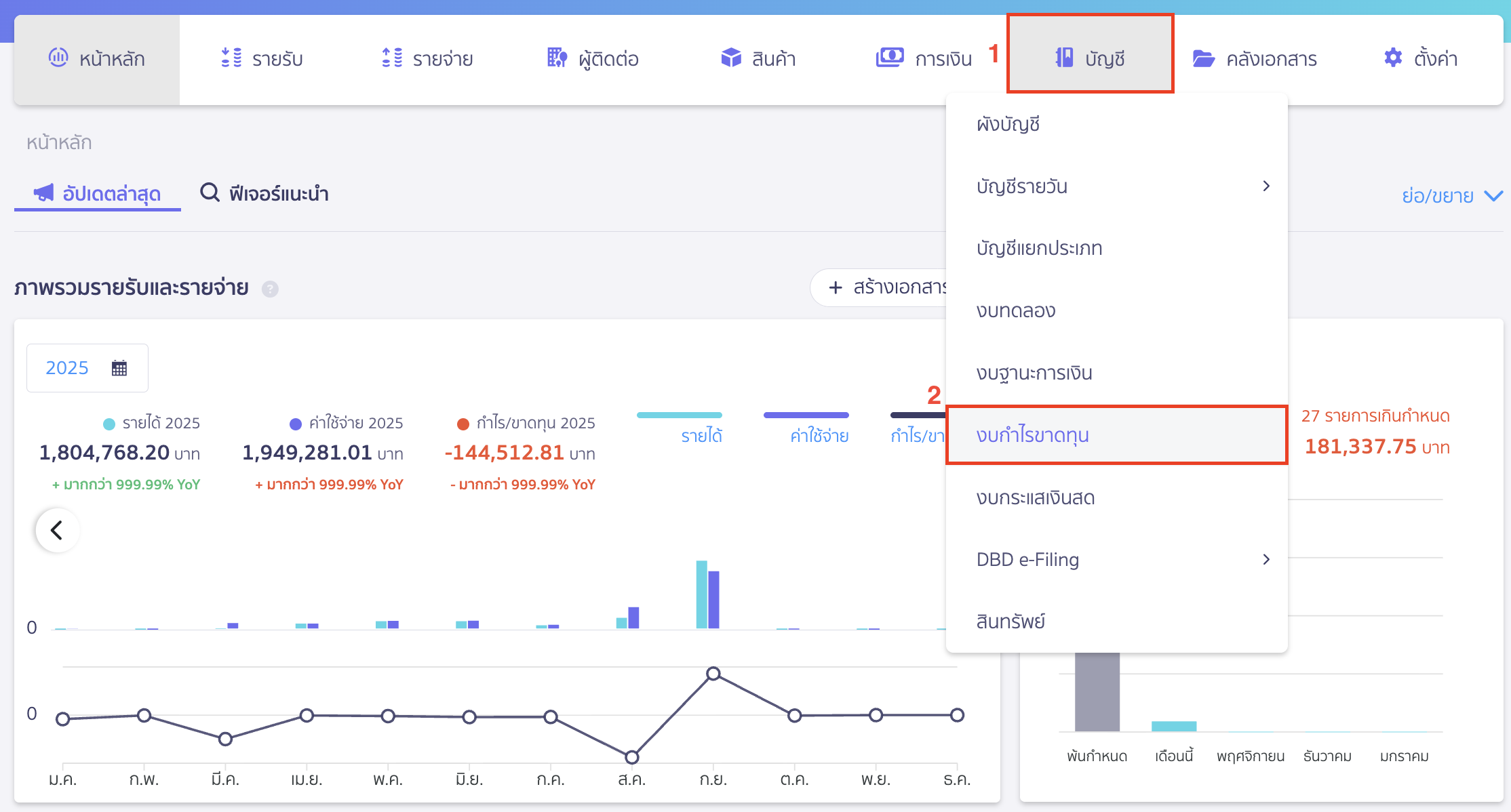The image size is (1511, 812).
Task: Toggle the รายได้ chart series legend
Action: click(x=701, y=435)
